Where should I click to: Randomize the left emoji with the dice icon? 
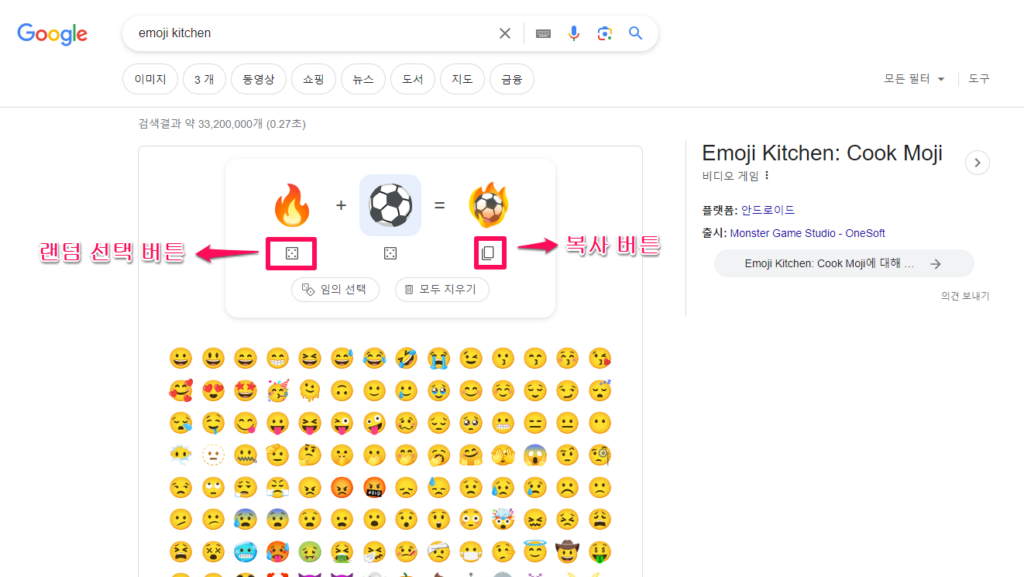coord(291,252)
